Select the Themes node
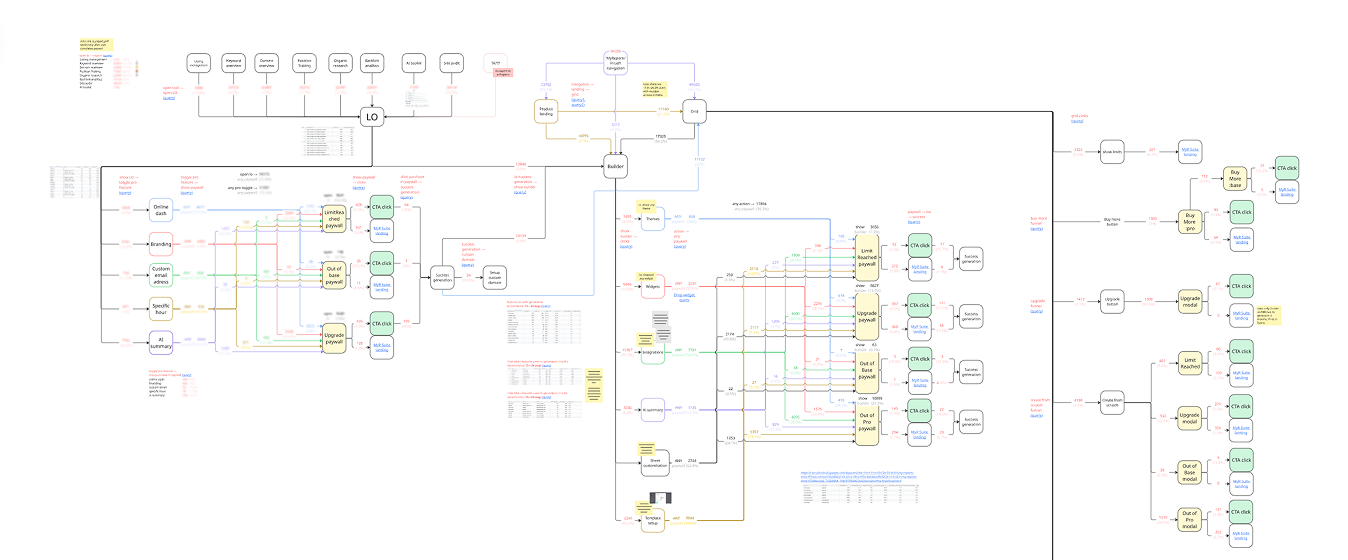Screen dimensions: 1348x560 [653, 218]
